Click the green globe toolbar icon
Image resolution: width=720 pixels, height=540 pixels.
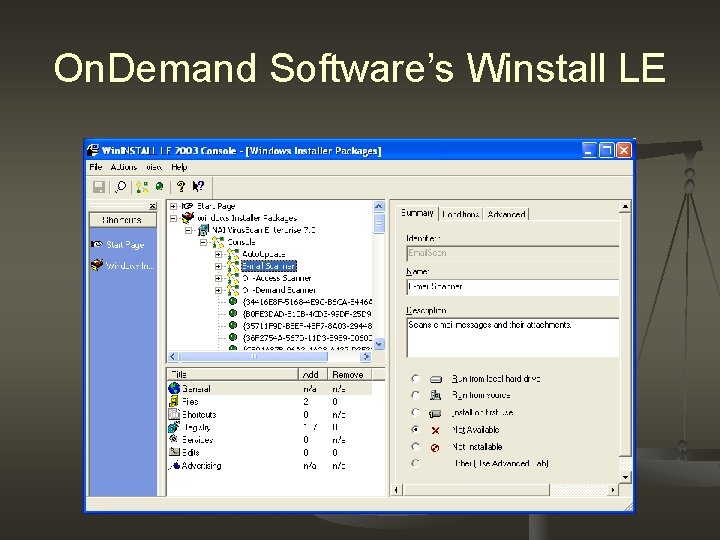(x=159, y=186)
